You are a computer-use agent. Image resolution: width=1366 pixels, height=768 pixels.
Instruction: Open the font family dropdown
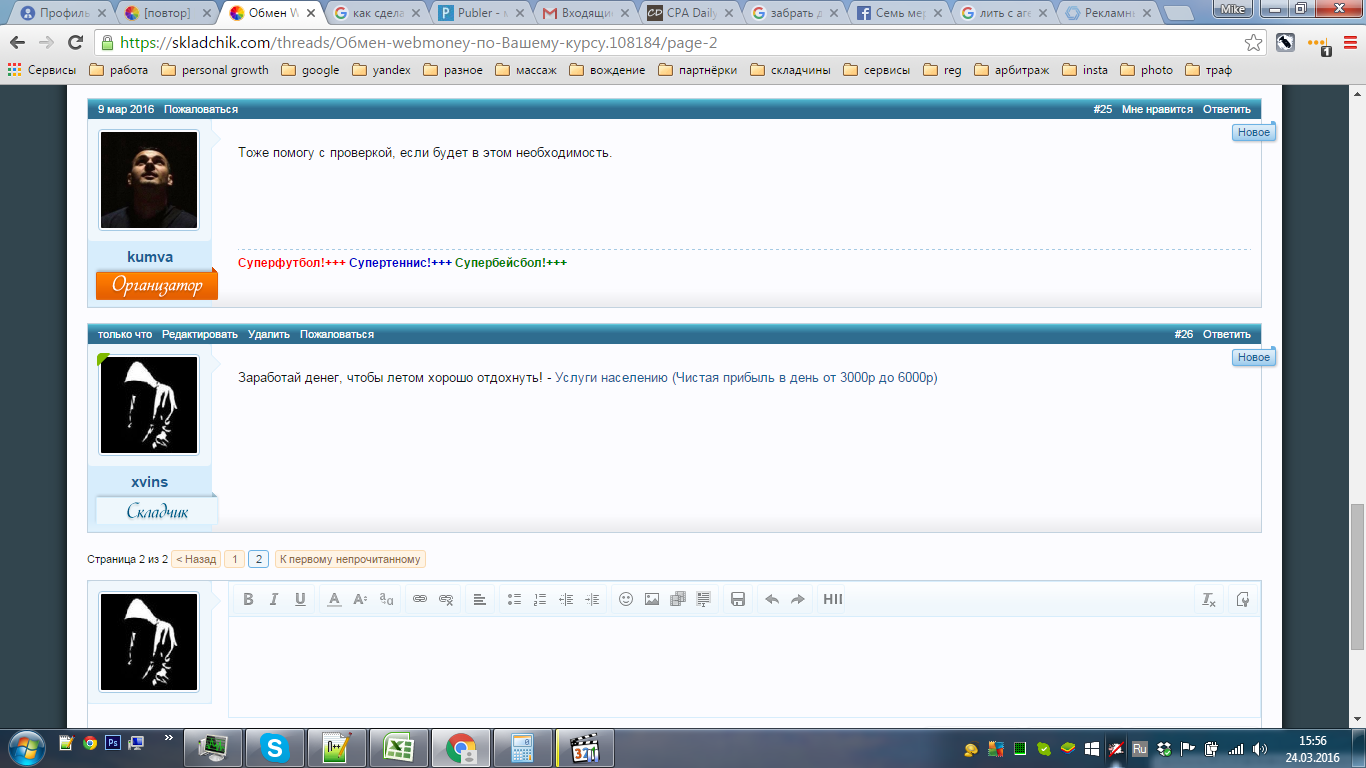tap(386, 599)
